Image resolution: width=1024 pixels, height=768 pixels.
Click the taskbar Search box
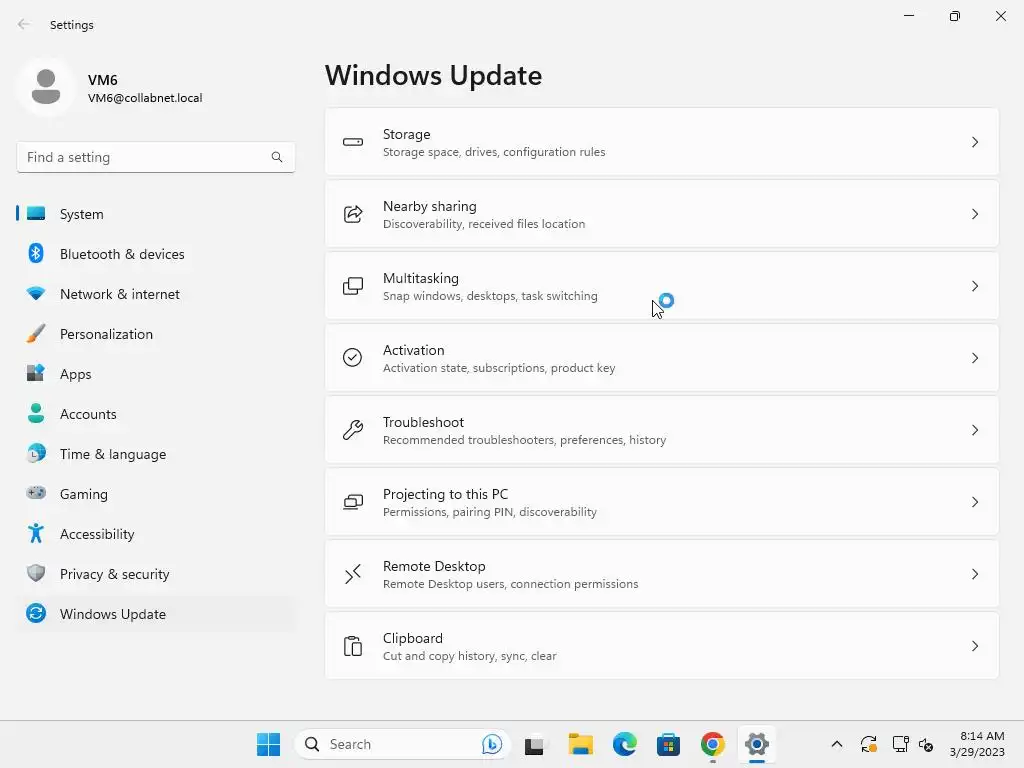coord(402,744)
